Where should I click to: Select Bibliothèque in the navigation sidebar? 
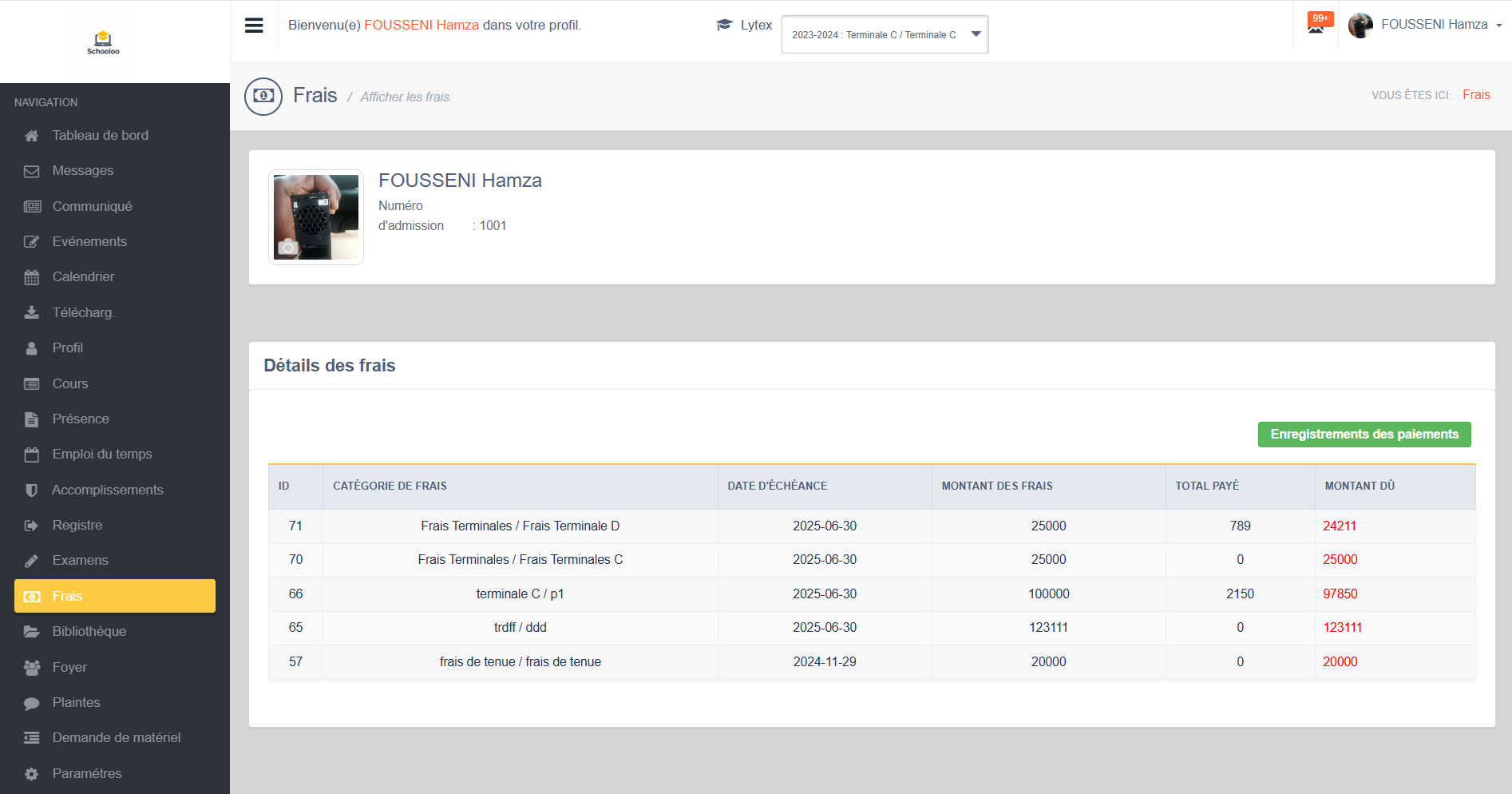click(89, 632)
